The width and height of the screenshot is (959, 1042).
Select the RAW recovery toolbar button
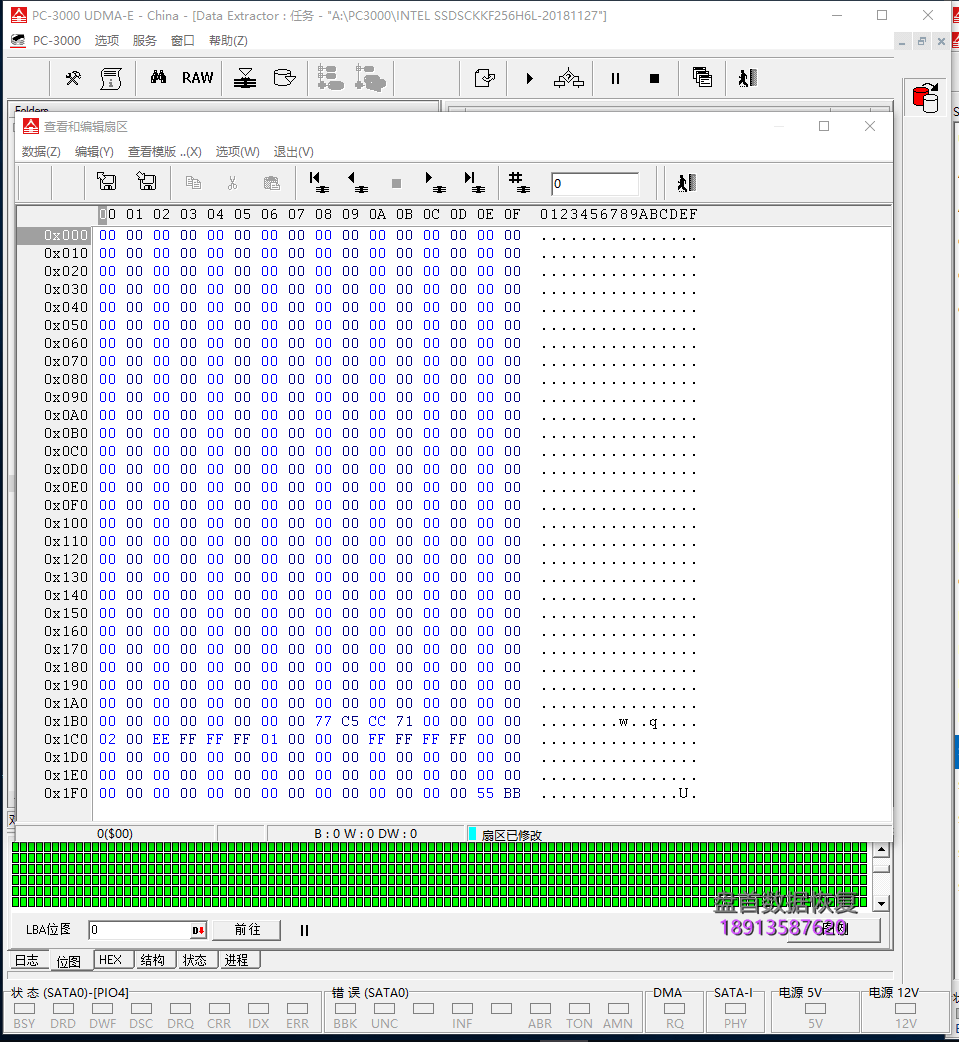click(x=197, y=78)
